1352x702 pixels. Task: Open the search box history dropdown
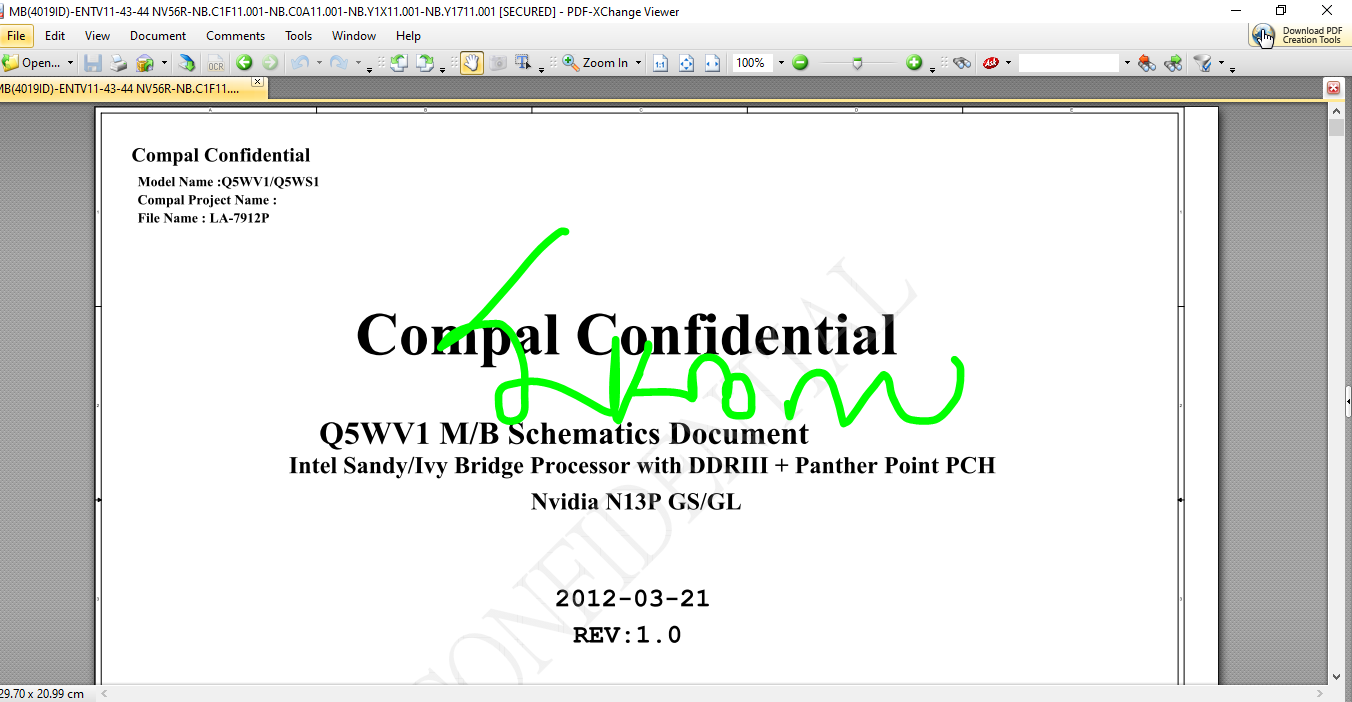1127,63
